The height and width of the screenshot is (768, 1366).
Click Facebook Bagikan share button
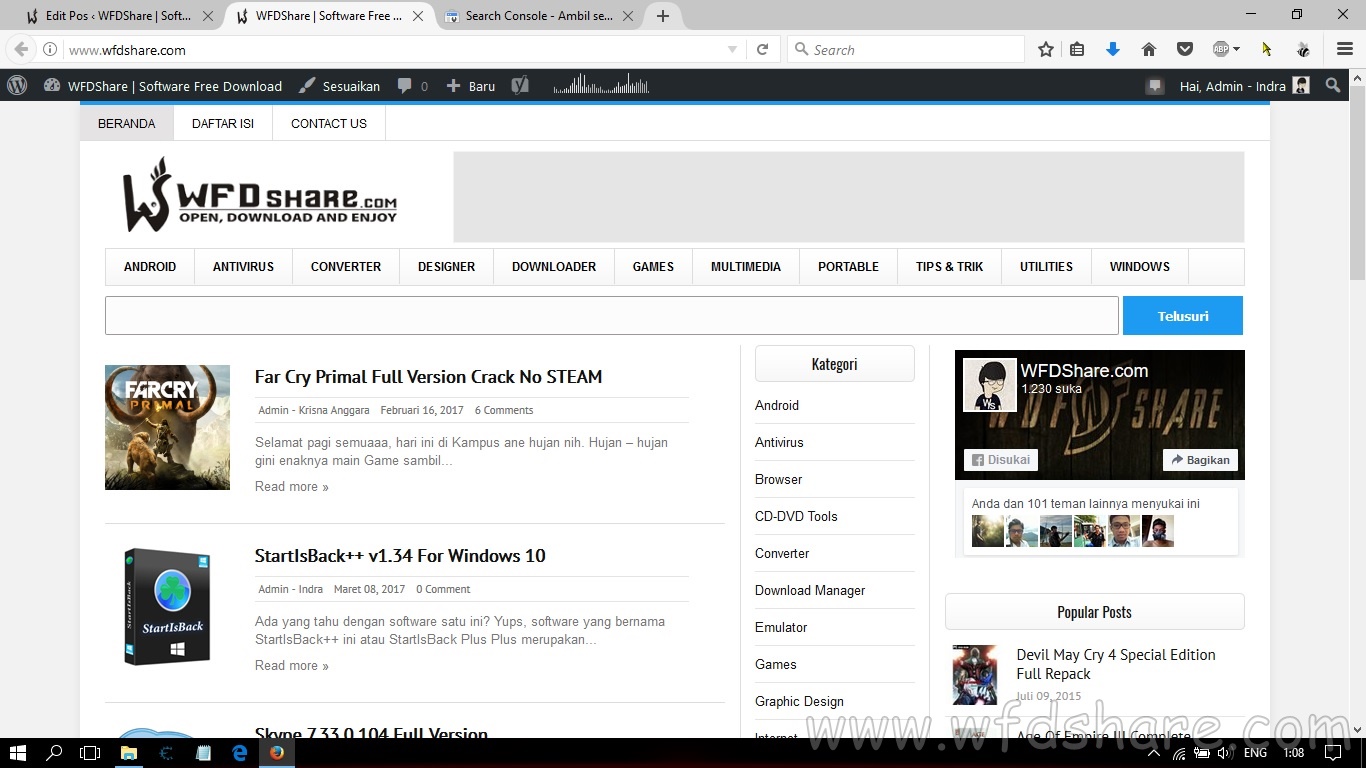point(1200,460)
